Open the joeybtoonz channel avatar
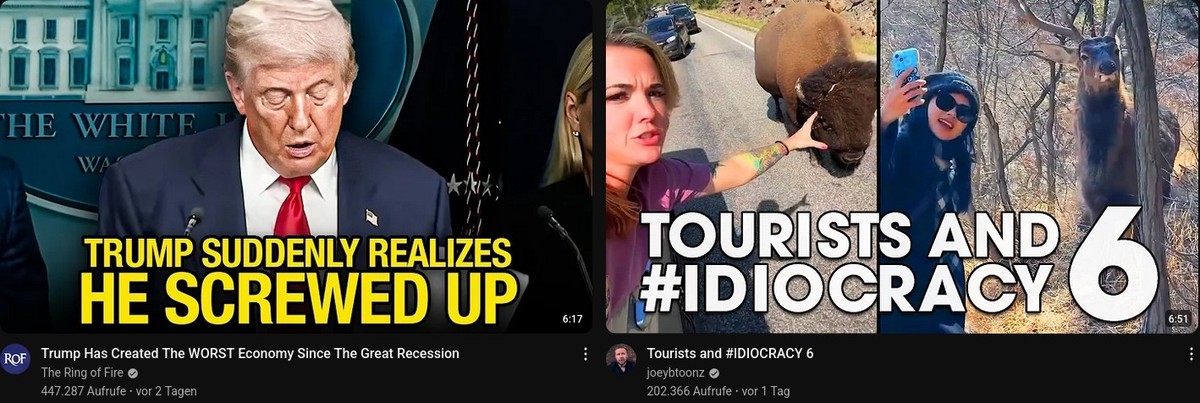Viewport: 1200px width, 403px height. coord(621,359)
